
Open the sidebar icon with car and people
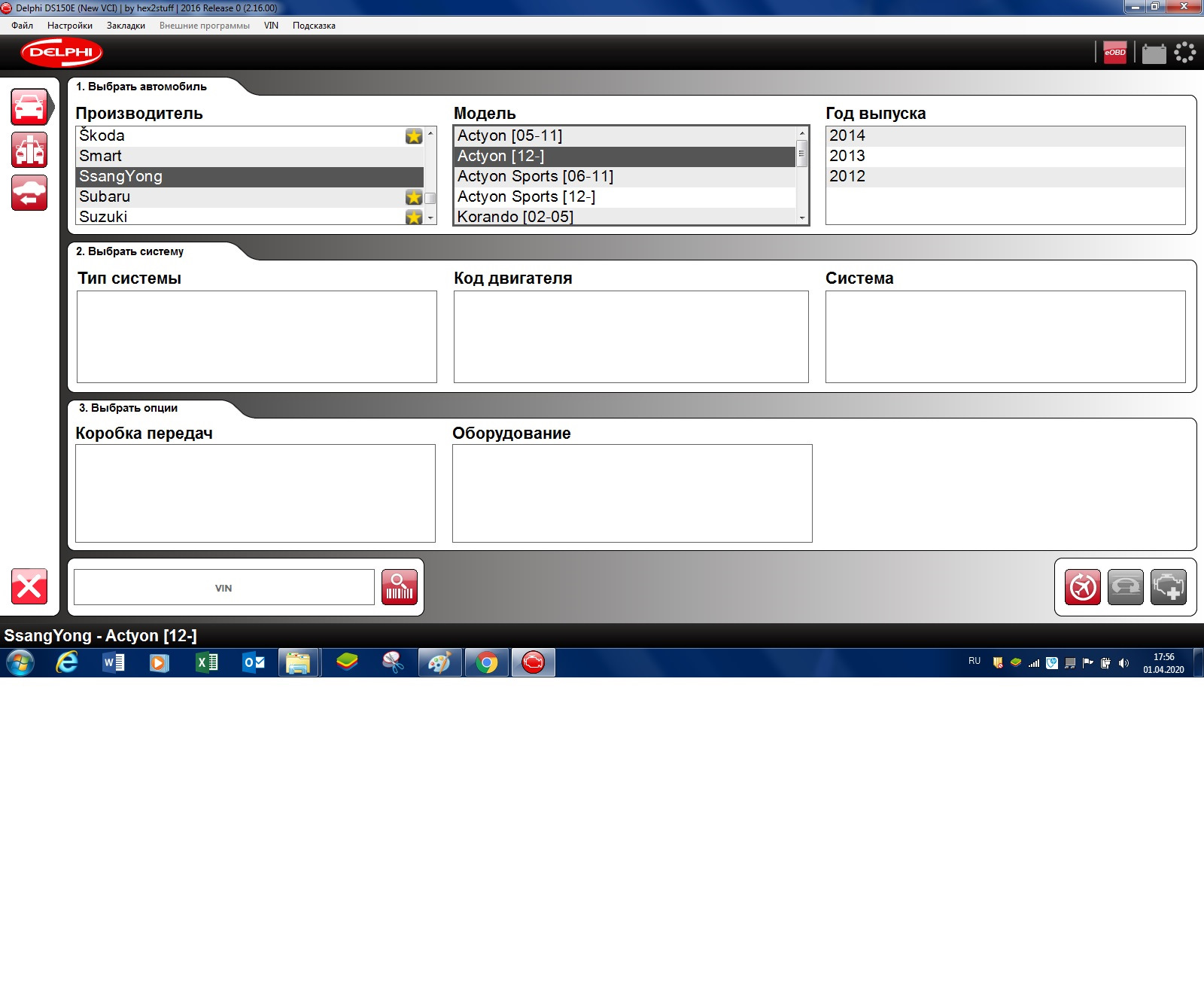pyautogui.click(x=29, y=150)
